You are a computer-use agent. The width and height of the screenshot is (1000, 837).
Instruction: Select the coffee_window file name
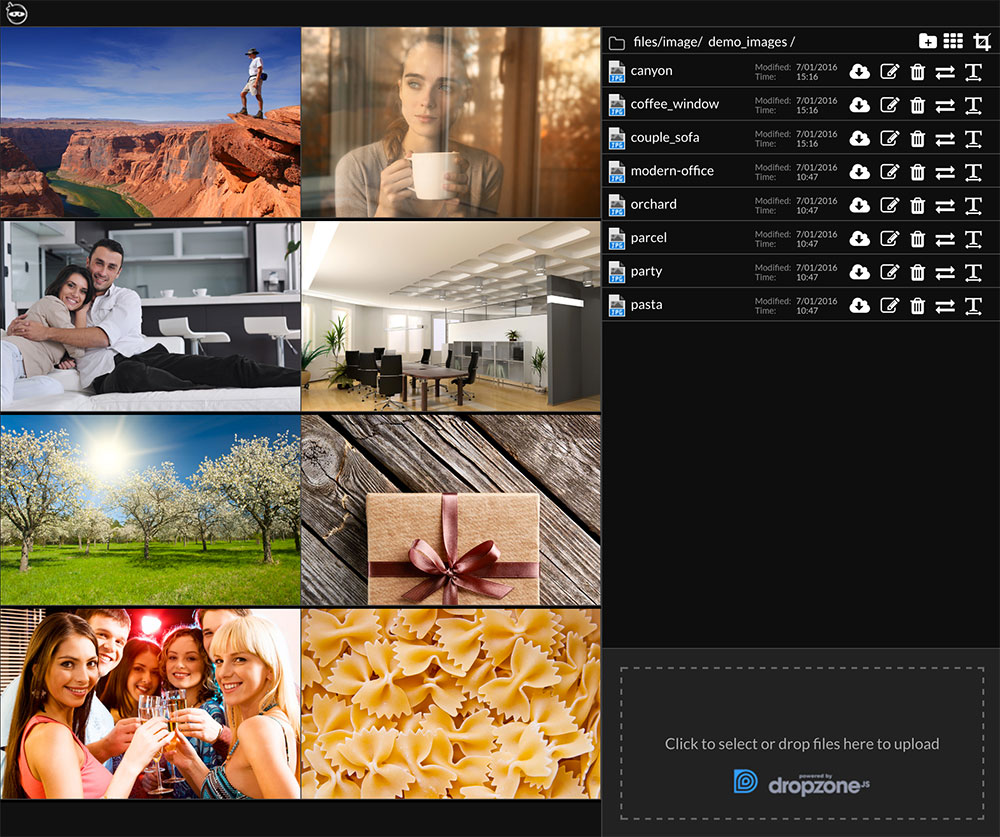pos(675,104)
